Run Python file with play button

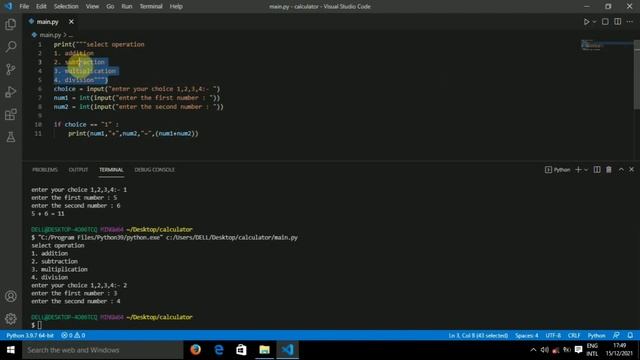click(586, 22)
